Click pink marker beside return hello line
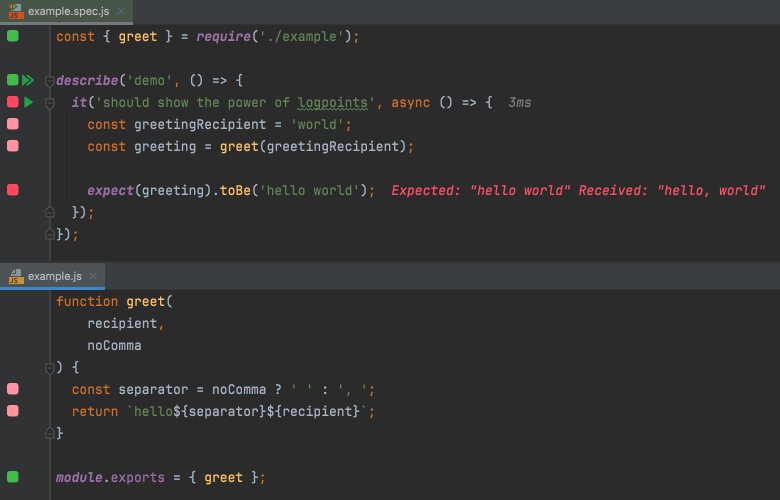Image resolution: width=780 pixels, height=500 pixels. click(x=13, y=411)
